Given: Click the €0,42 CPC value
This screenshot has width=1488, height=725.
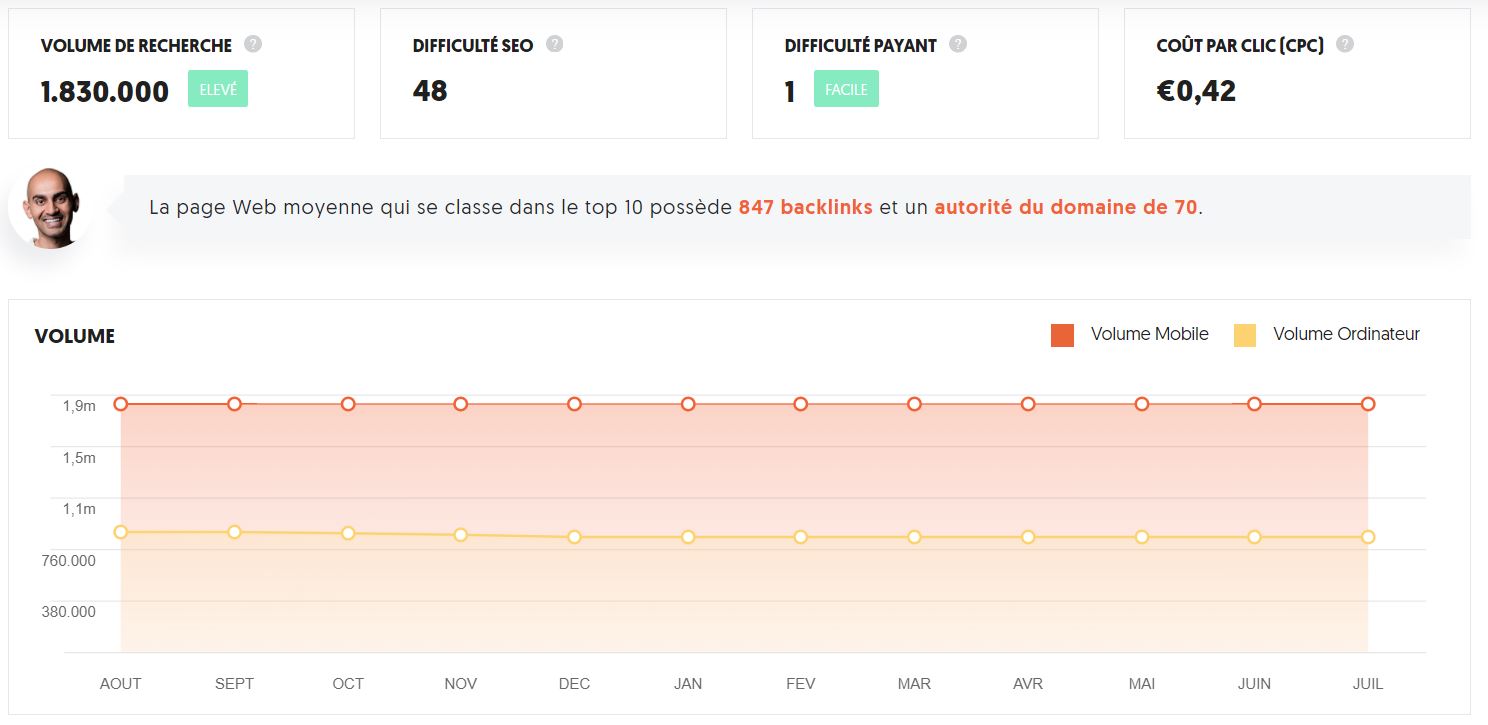Looking at the screenshot, I should click(1196, 91).
